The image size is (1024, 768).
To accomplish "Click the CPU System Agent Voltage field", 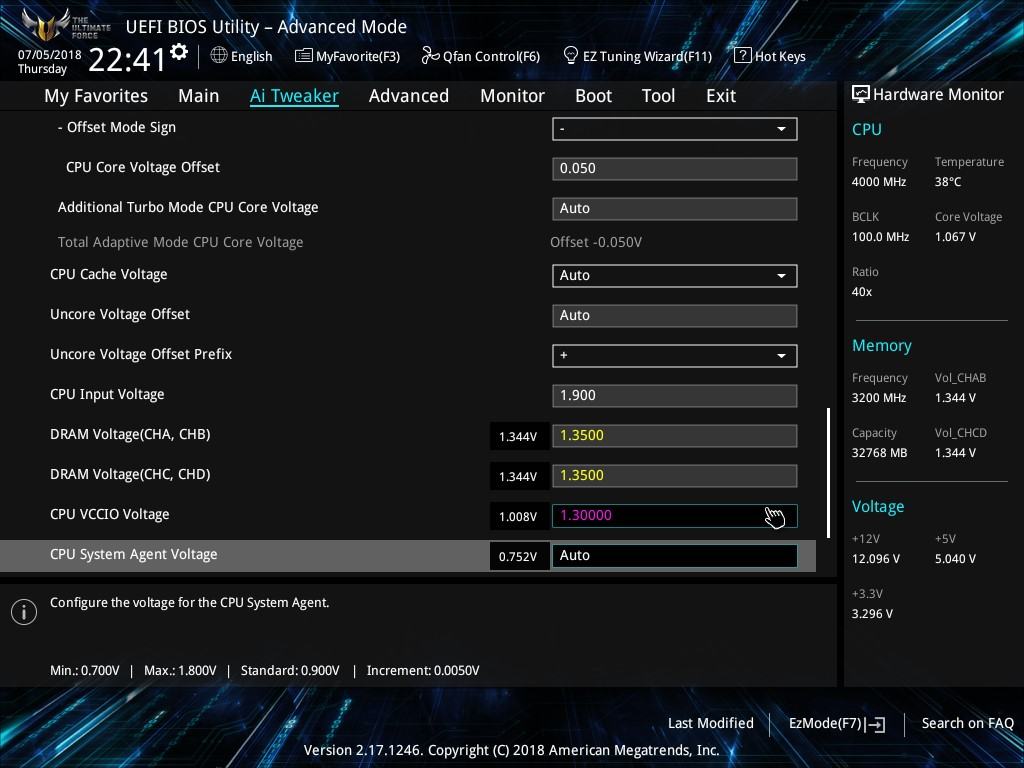I will 674,556.
